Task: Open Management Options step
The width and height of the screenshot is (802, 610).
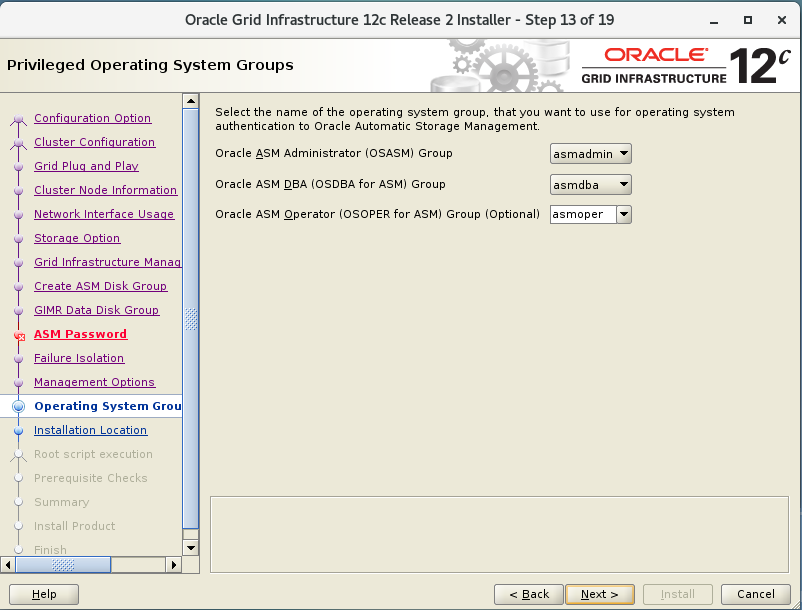Action: (95, 382)
